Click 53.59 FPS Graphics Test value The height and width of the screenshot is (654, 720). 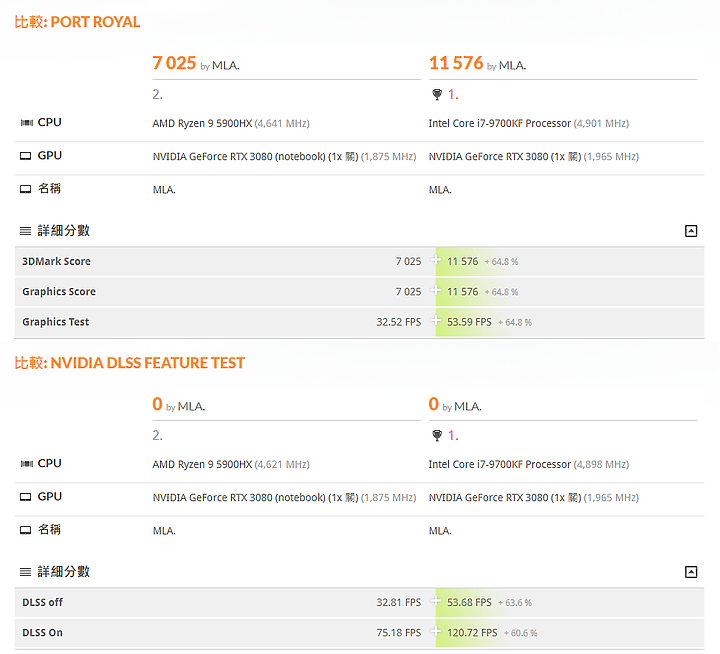[x=469, y=322]
